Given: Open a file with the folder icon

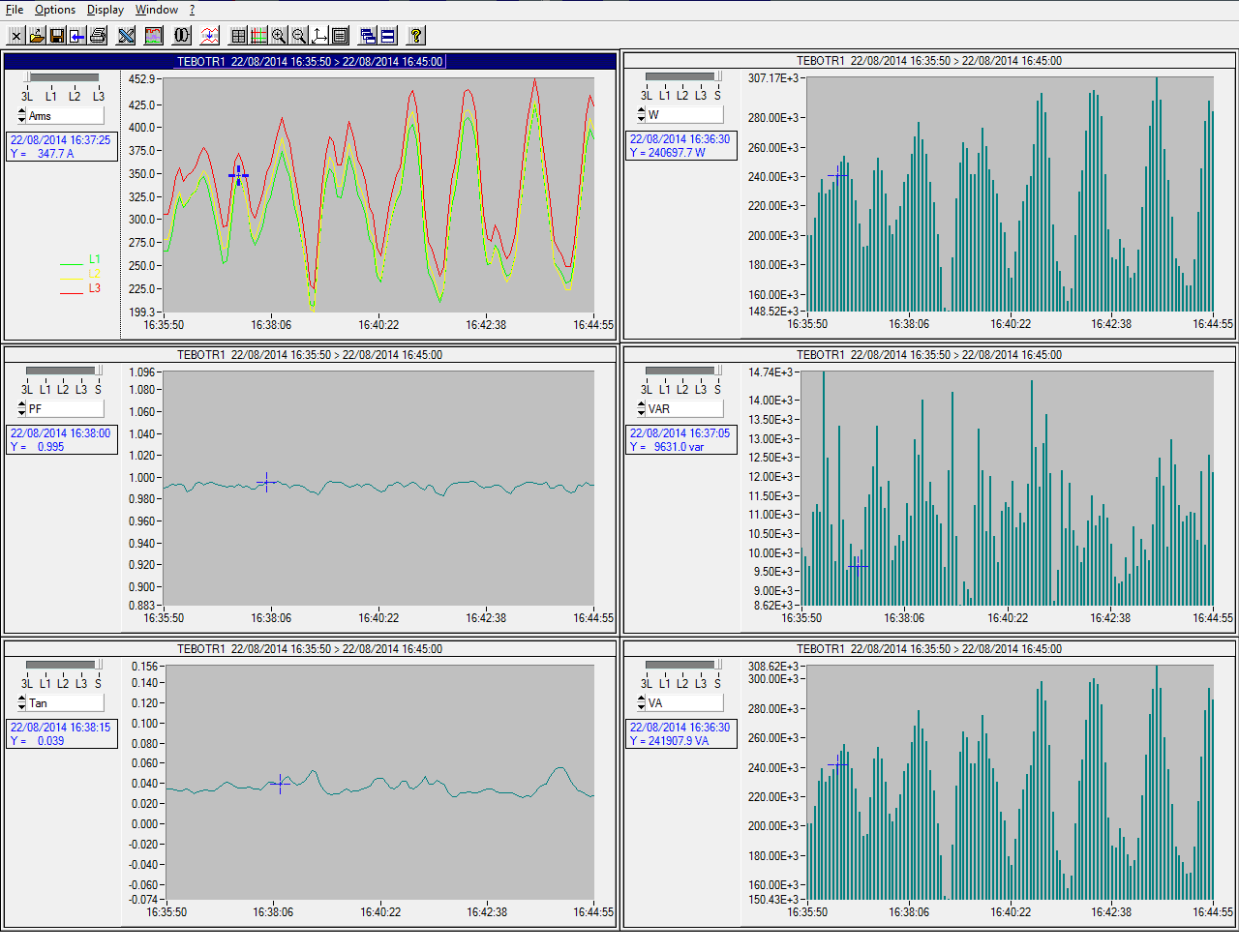Looking at the screenshot, I should tap(37, 36).
